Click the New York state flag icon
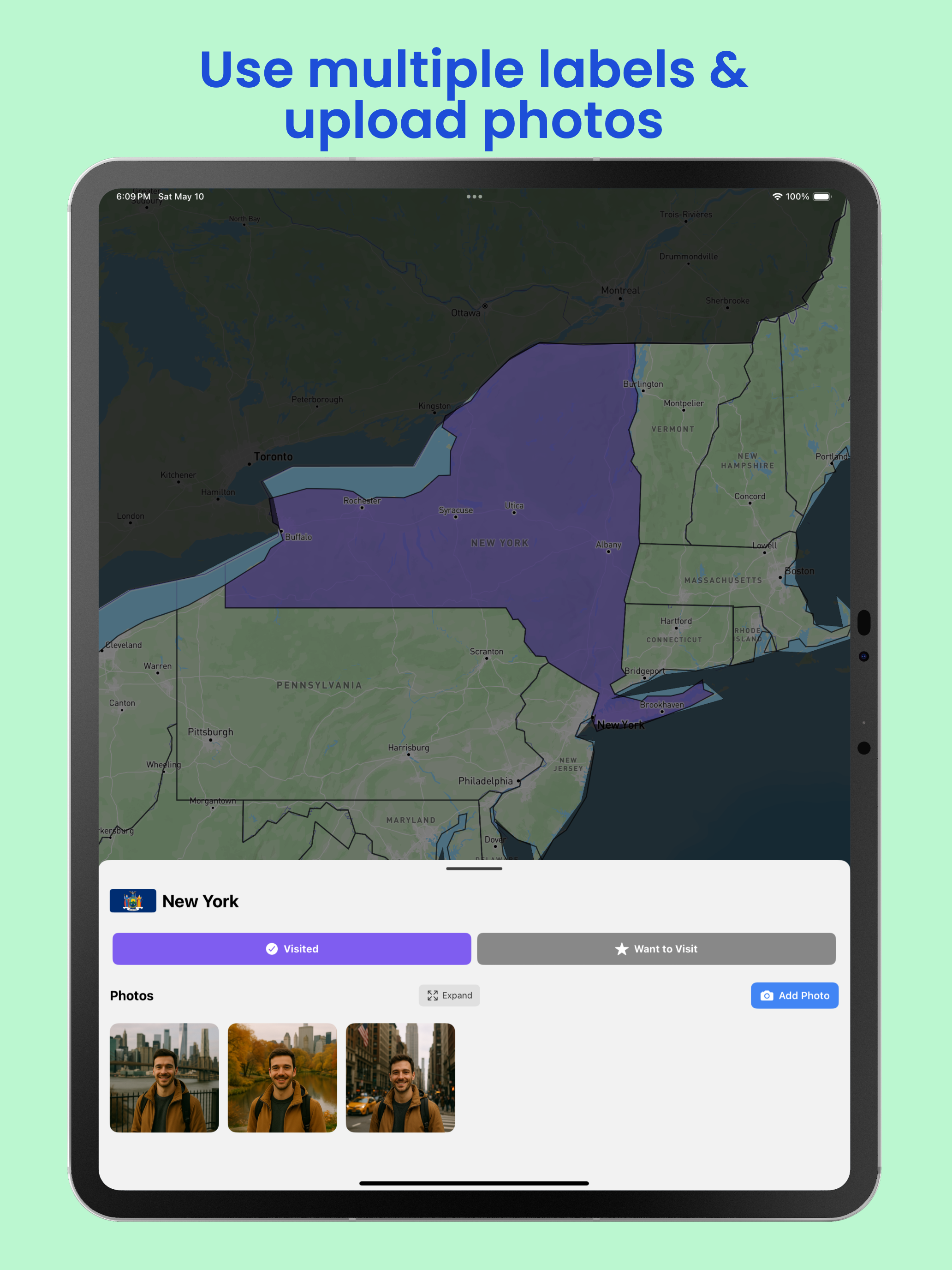The height and width of the screenshot is (1270, 952). 132,901
